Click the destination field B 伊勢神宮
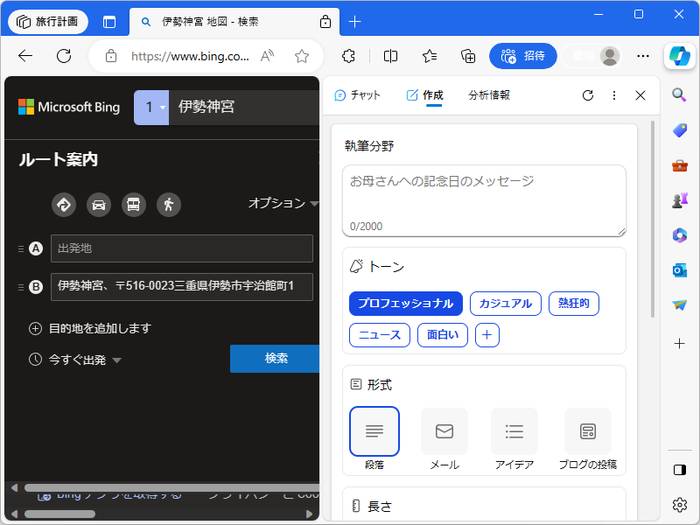The image size is (700, 525). [x=182, y=287]
